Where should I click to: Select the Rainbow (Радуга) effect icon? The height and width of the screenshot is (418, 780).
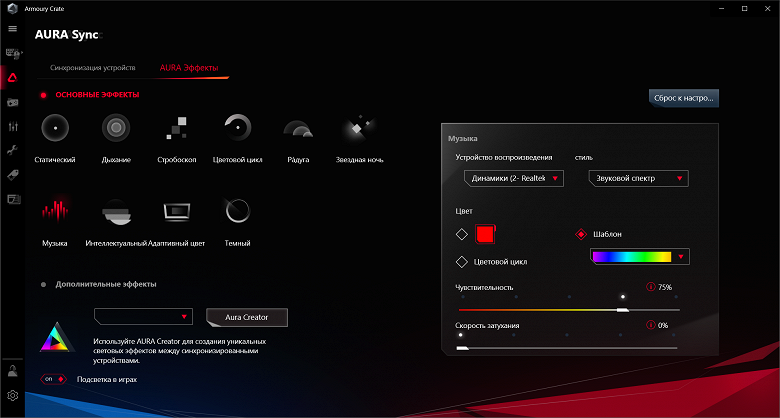click(x=298, y=128)
